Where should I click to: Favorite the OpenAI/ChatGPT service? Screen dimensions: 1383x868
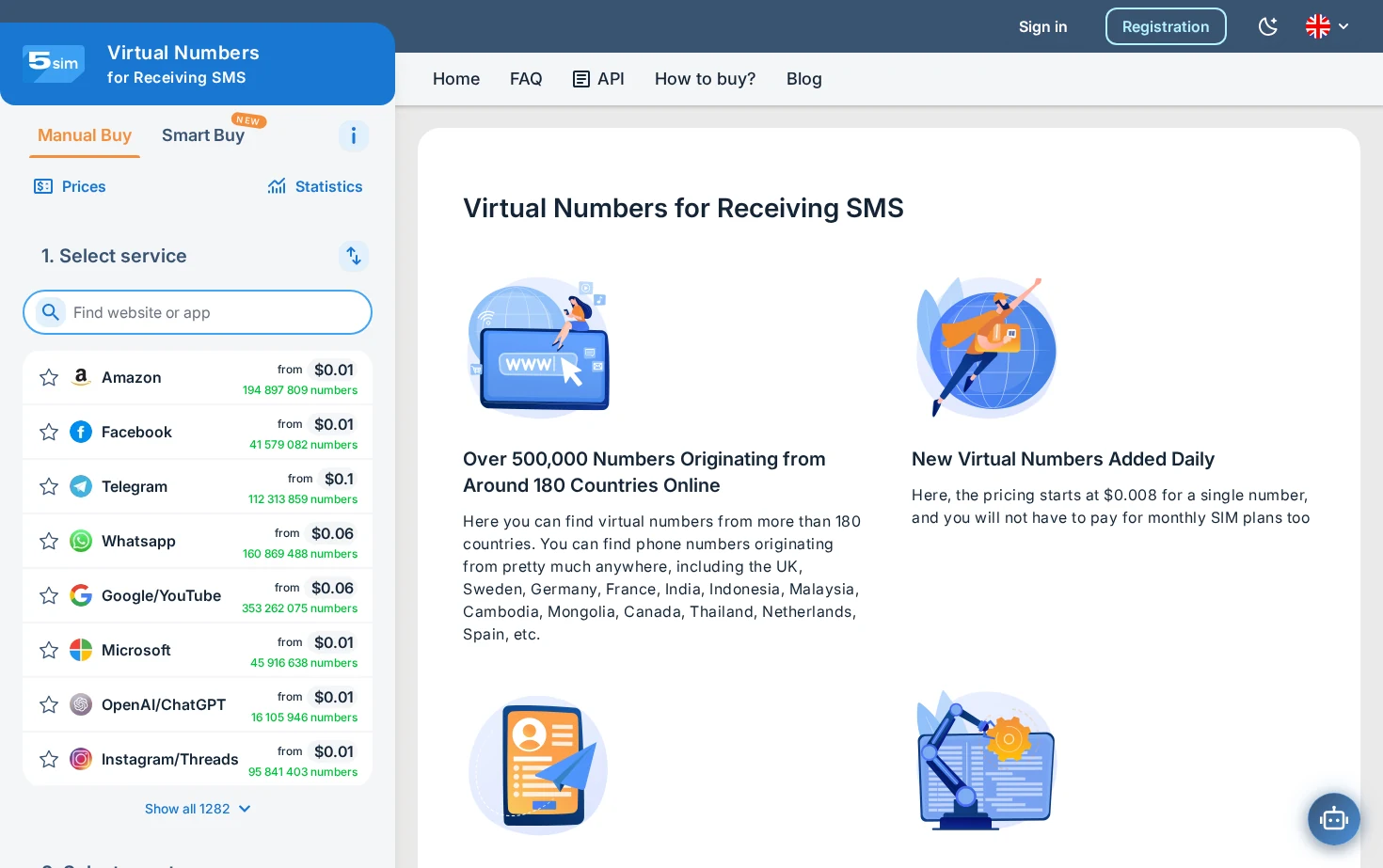point(49,705)
